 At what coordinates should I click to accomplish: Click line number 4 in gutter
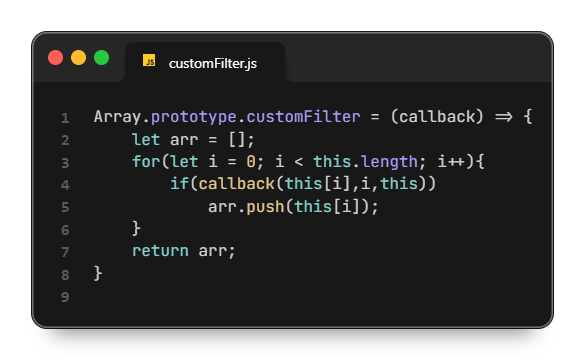pyautogui.click(x=65, y=185)
